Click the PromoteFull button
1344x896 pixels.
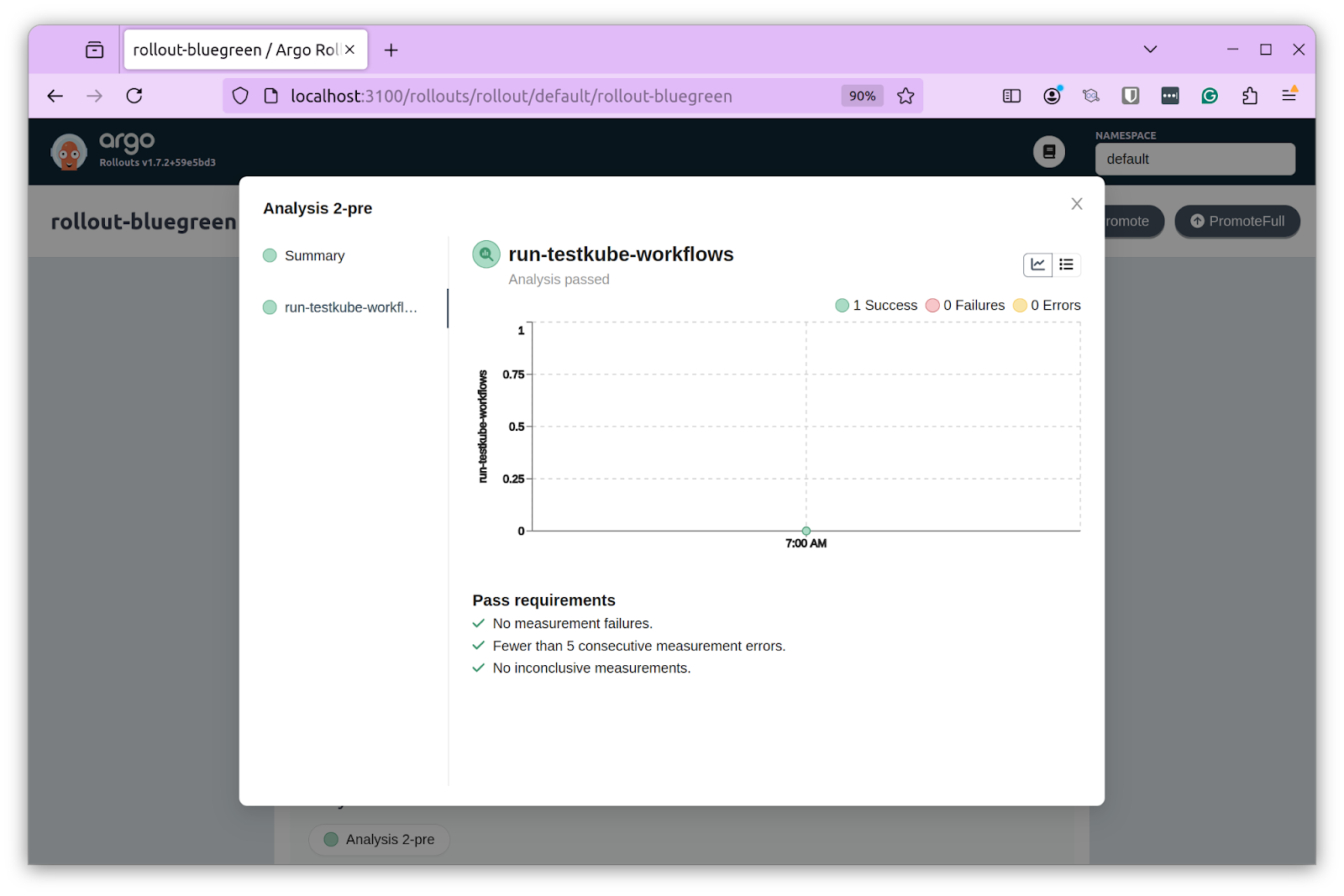click(x=1237, y=222)
